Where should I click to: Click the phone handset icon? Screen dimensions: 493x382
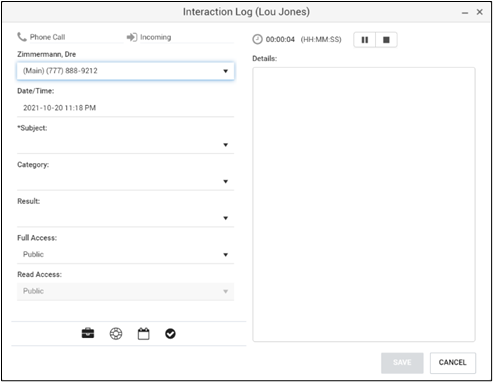22,37
